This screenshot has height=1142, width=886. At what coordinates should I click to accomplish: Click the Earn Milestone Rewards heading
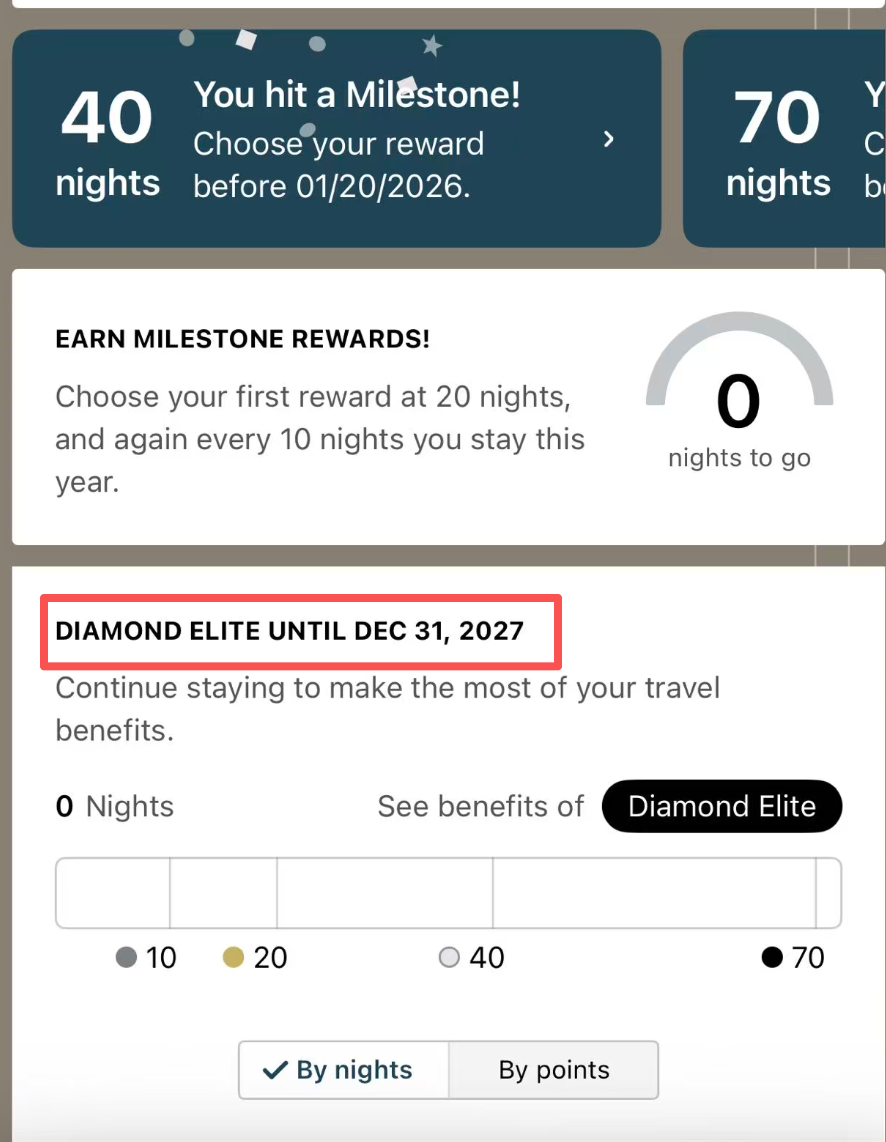pos(243,339)
